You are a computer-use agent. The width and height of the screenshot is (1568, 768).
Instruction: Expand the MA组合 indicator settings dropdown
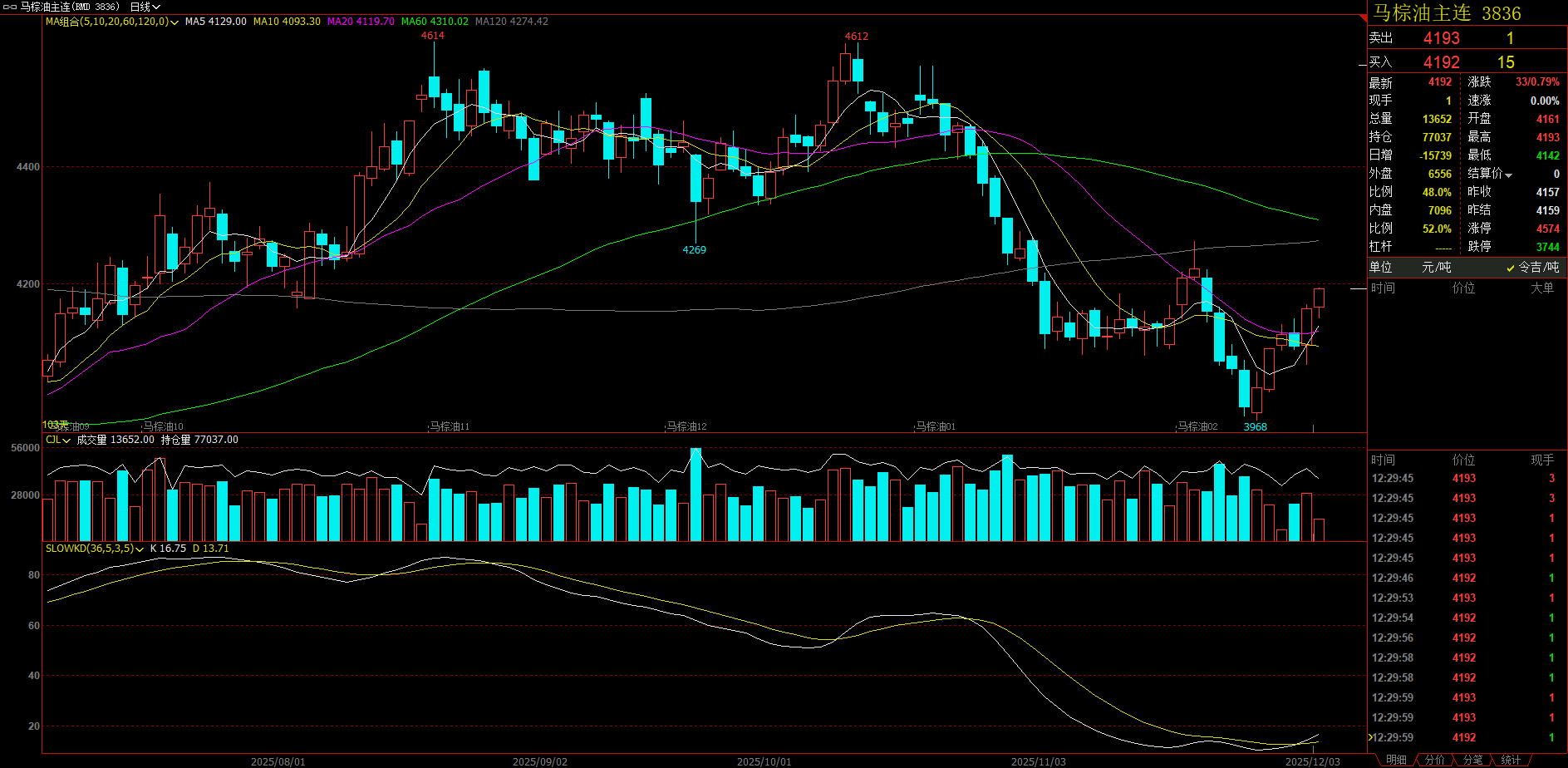[x=174, y=22]
